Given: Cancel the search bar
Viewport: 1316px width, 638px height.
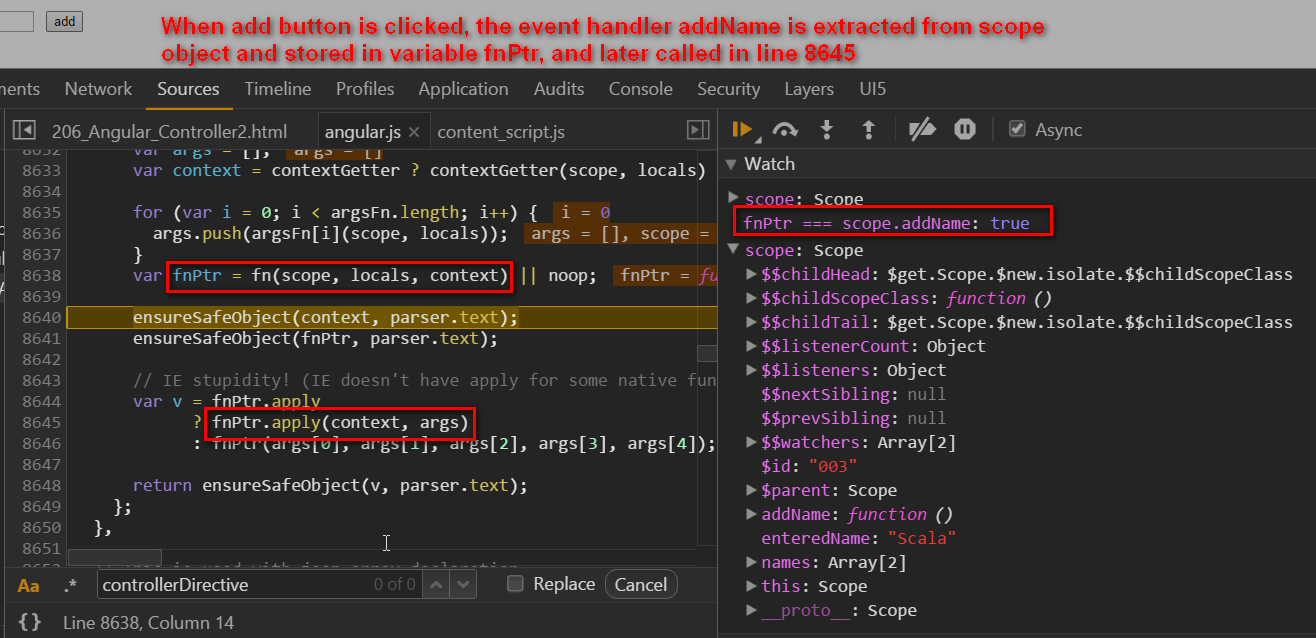Looking at the screenshot, I should pyautogui.click(x=640, y=584).
